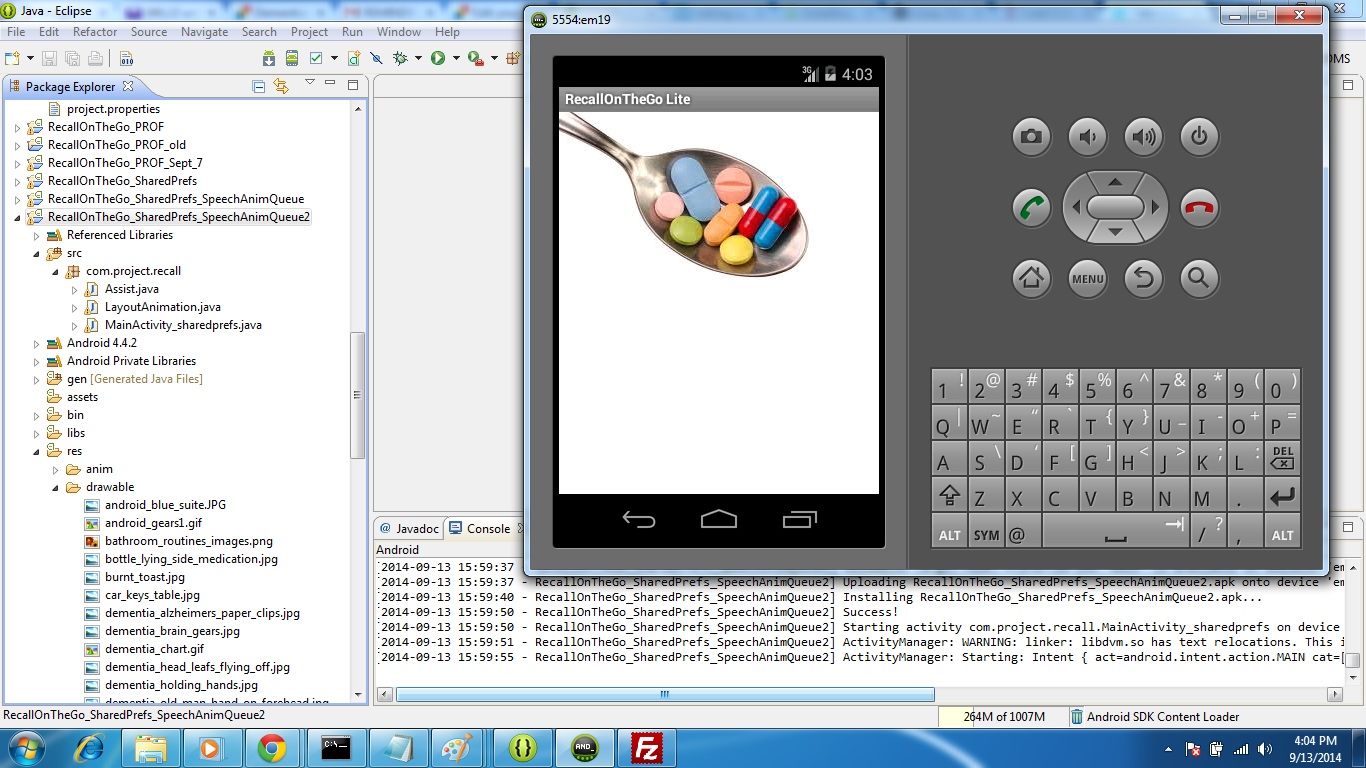Click the red end-call button on emulator
1366x768 pixels.
click(x=1199, y=208)
